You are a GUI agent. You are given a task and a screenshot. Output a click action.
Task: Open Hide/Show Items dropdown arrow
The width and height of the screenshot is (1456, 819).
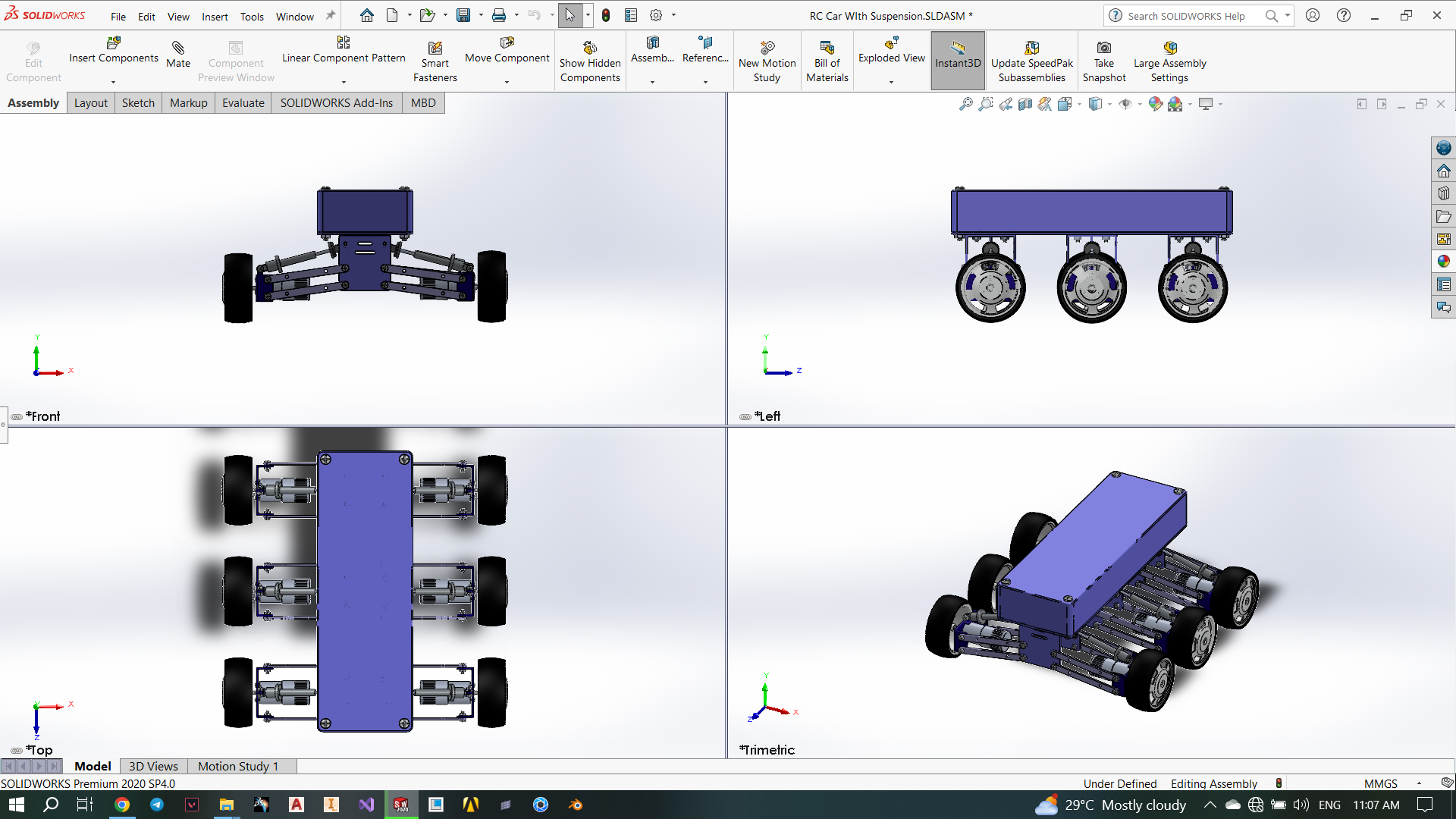(1140, 104)
